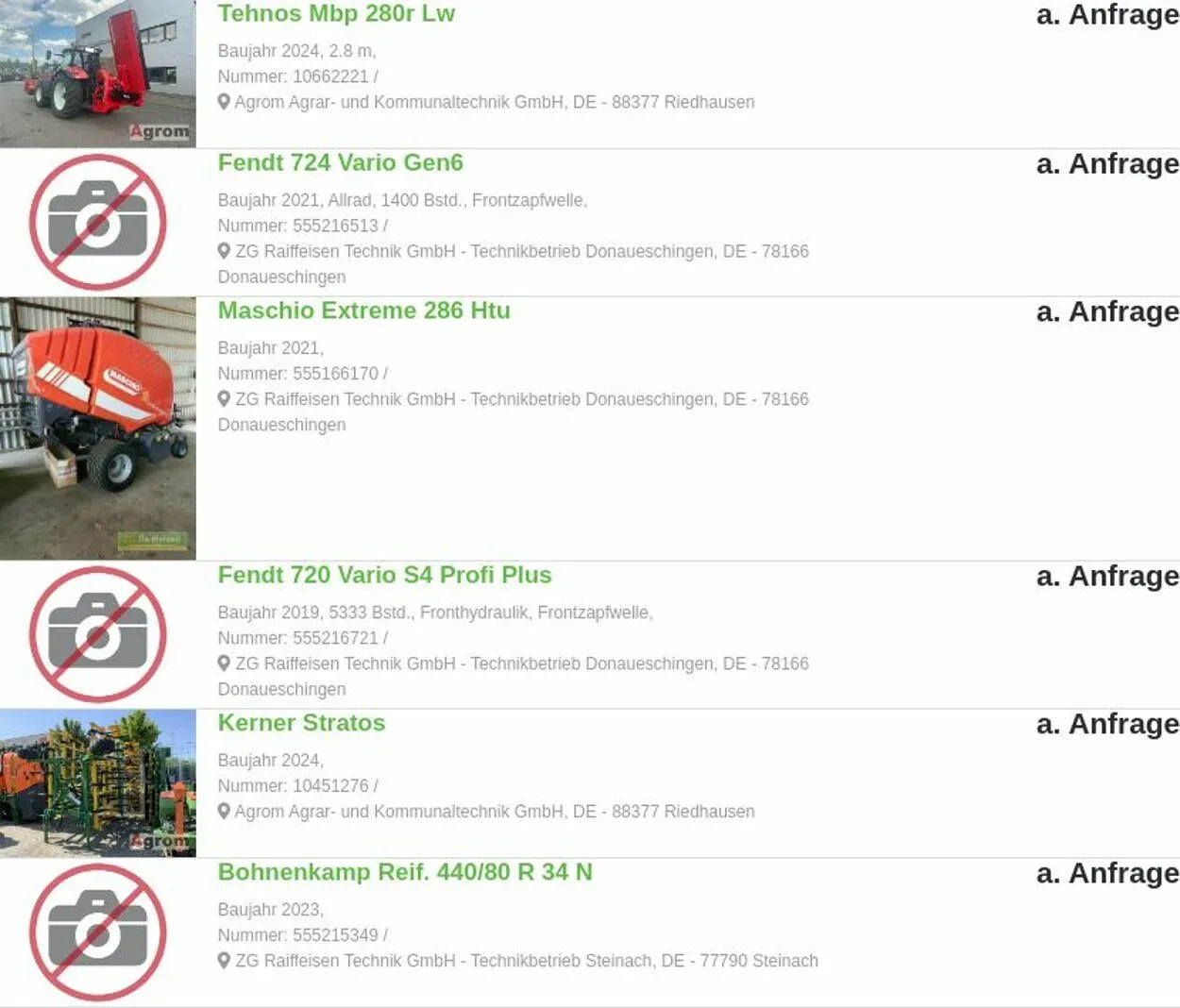
Task: Click the location pin icon in the Tehnos listing
Action: [x=224, y=101]
